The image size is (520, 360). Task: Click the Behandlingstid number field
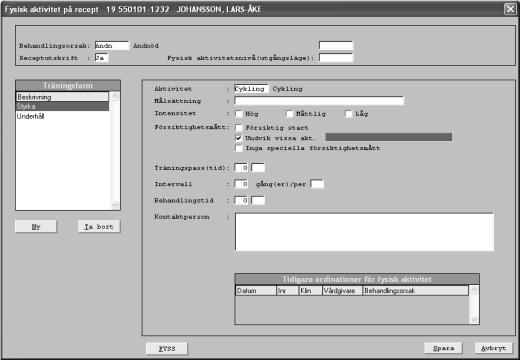tap(241, 200)
